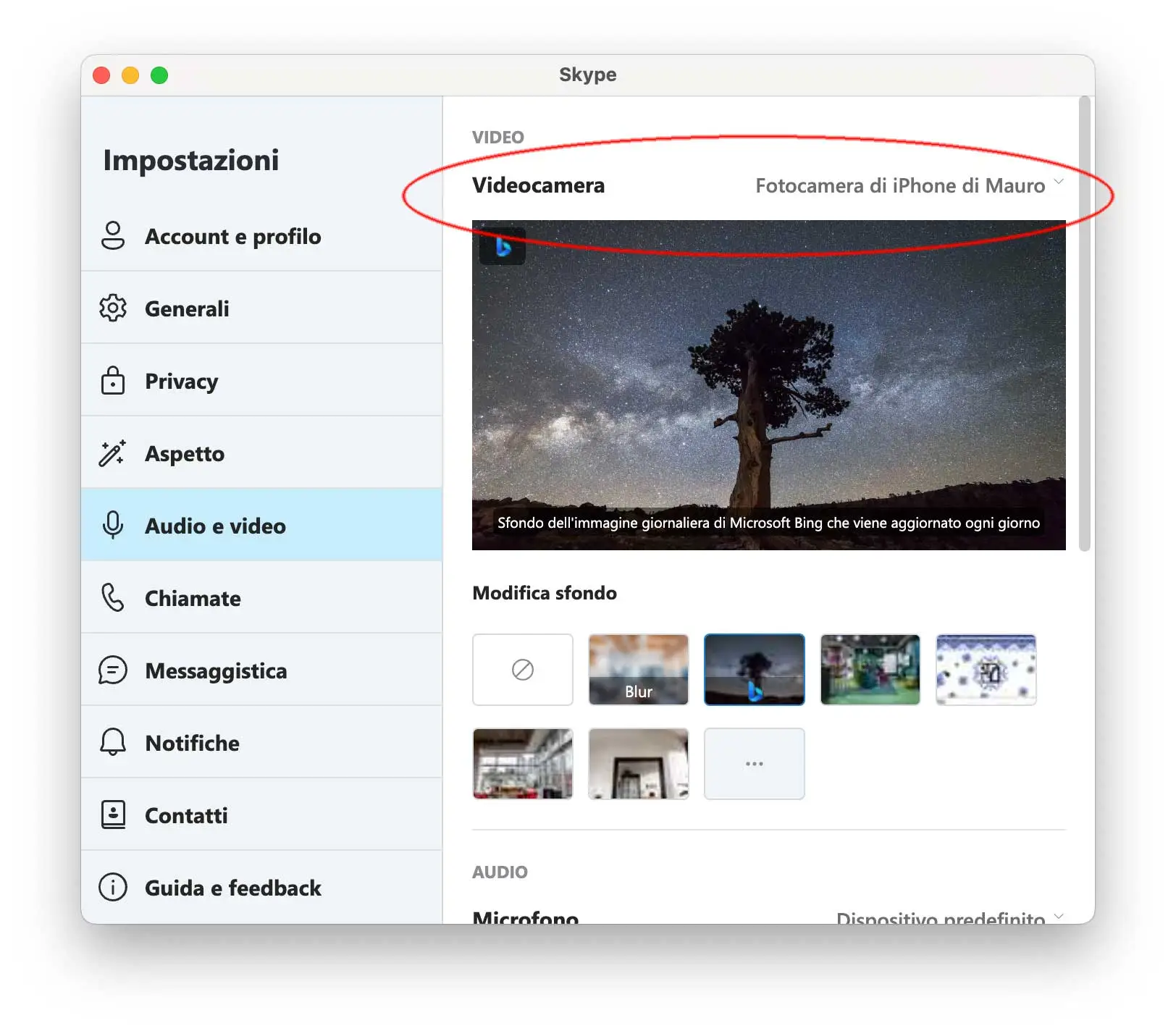Click the Modifica sfondo heading
This screenshot has width=1176, height=1031.
pos(545,593)
